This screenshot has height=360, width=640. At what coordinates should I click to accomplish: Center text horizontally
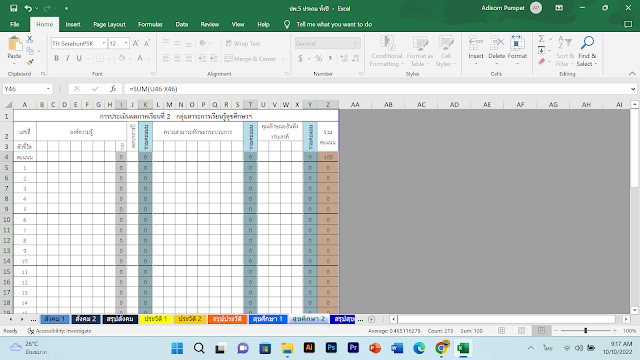pyautogui.click(x=177, y=59)
